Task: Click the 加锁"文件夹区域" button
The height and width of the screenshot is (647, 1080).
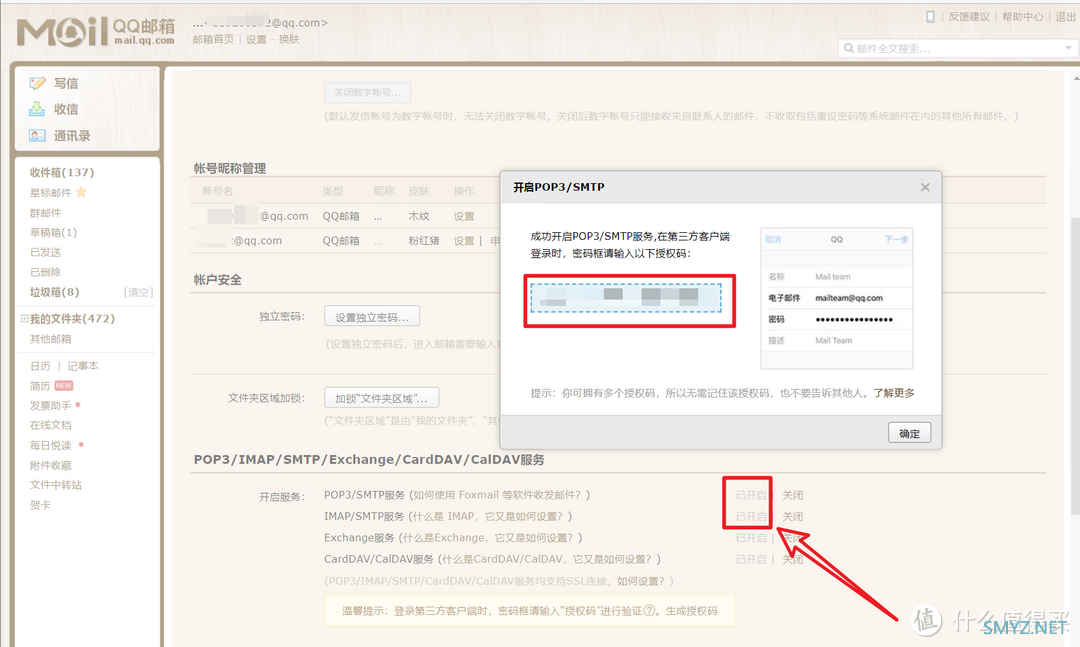Action: [382, 398]
